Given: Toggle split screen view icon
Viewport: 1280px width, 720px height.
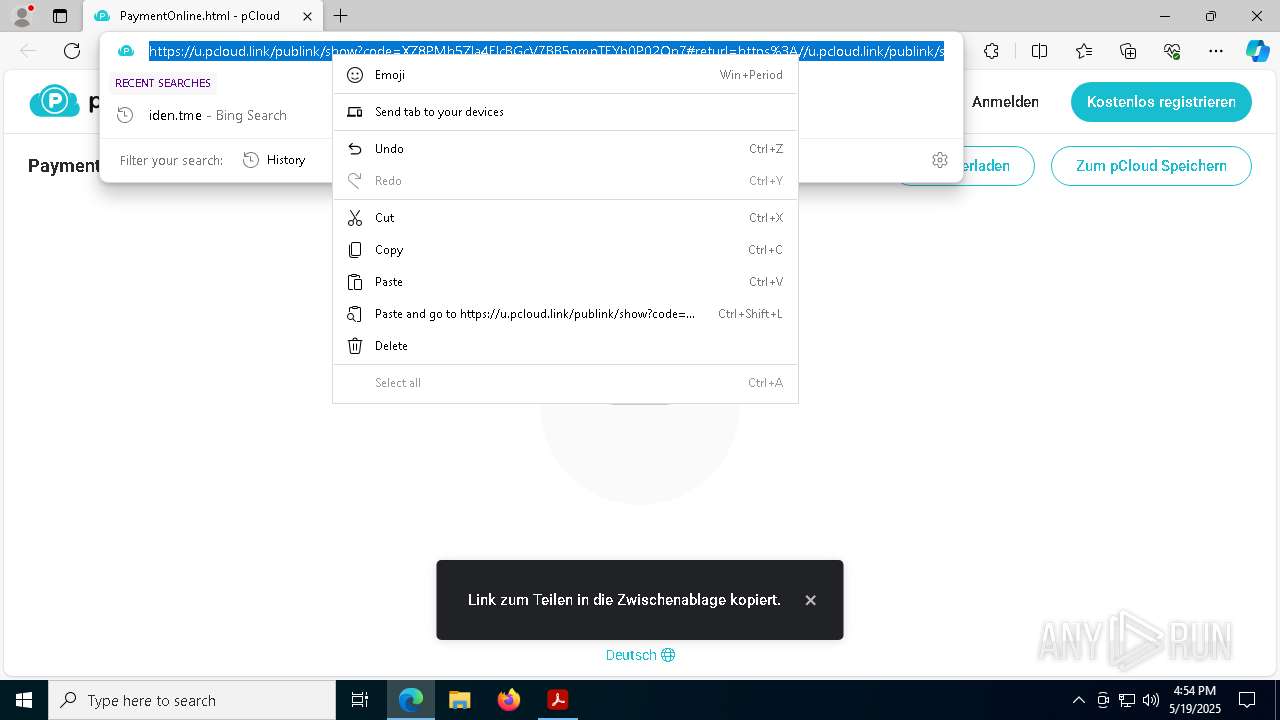Looking at the screenshot, I should pyautogui.click(x=1039, y=51).
